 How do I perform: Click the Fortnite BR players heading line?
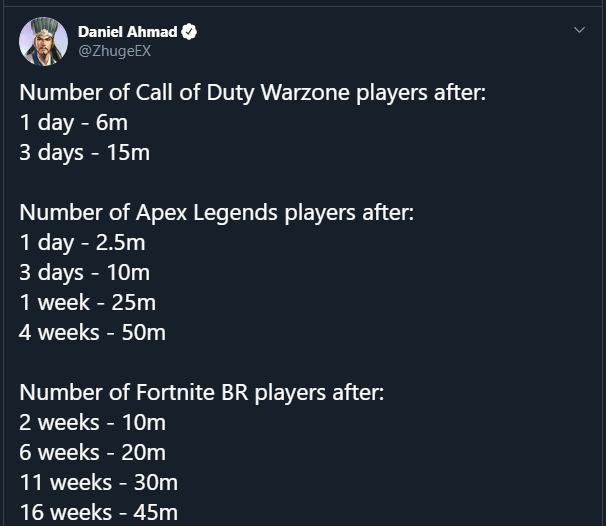point(201,392)
